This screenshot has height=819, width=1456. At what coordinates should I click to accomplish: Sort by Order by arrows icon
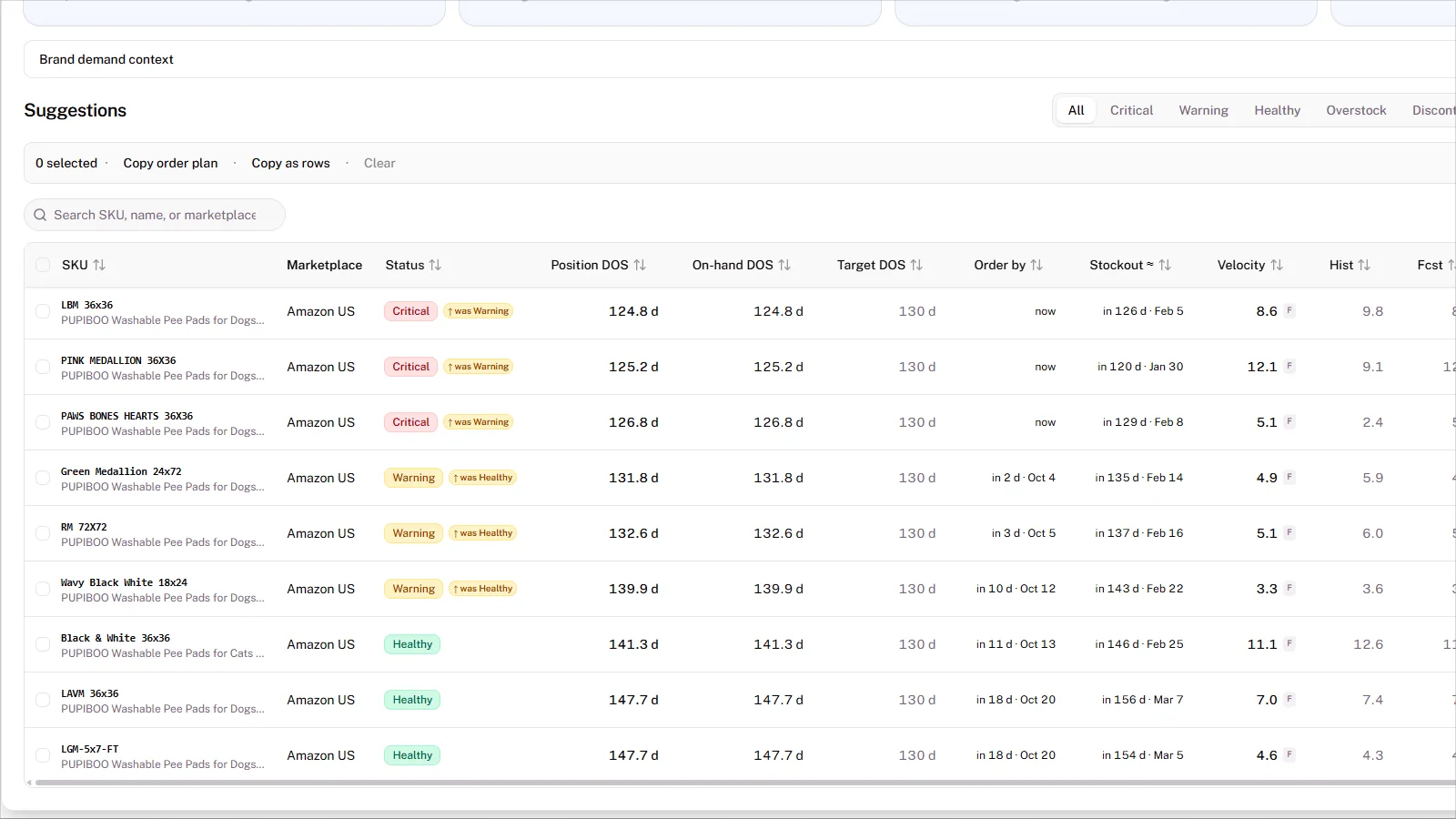(1036, 265)
